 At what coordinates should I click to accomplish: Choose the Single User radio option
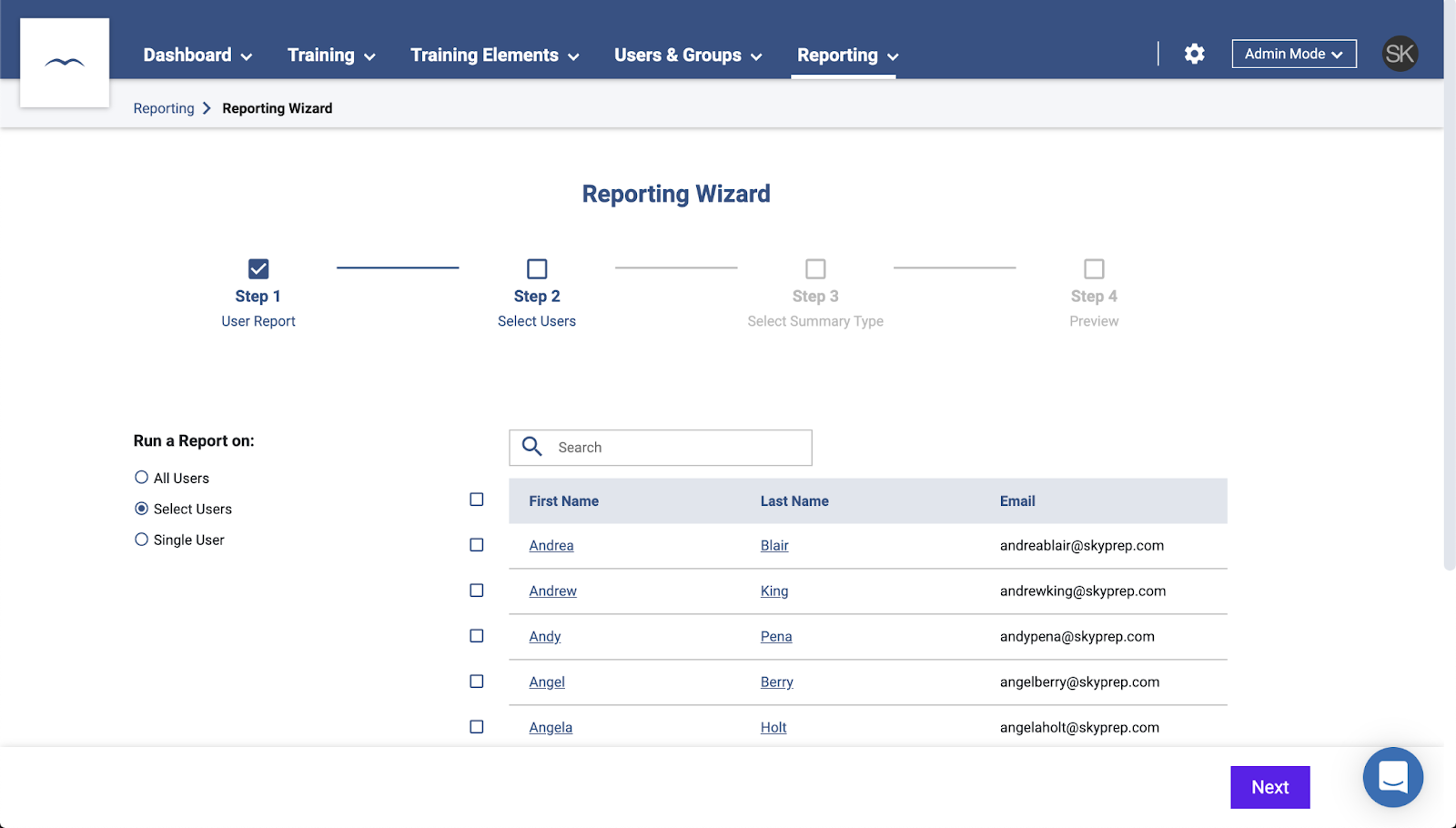[142, 540]
